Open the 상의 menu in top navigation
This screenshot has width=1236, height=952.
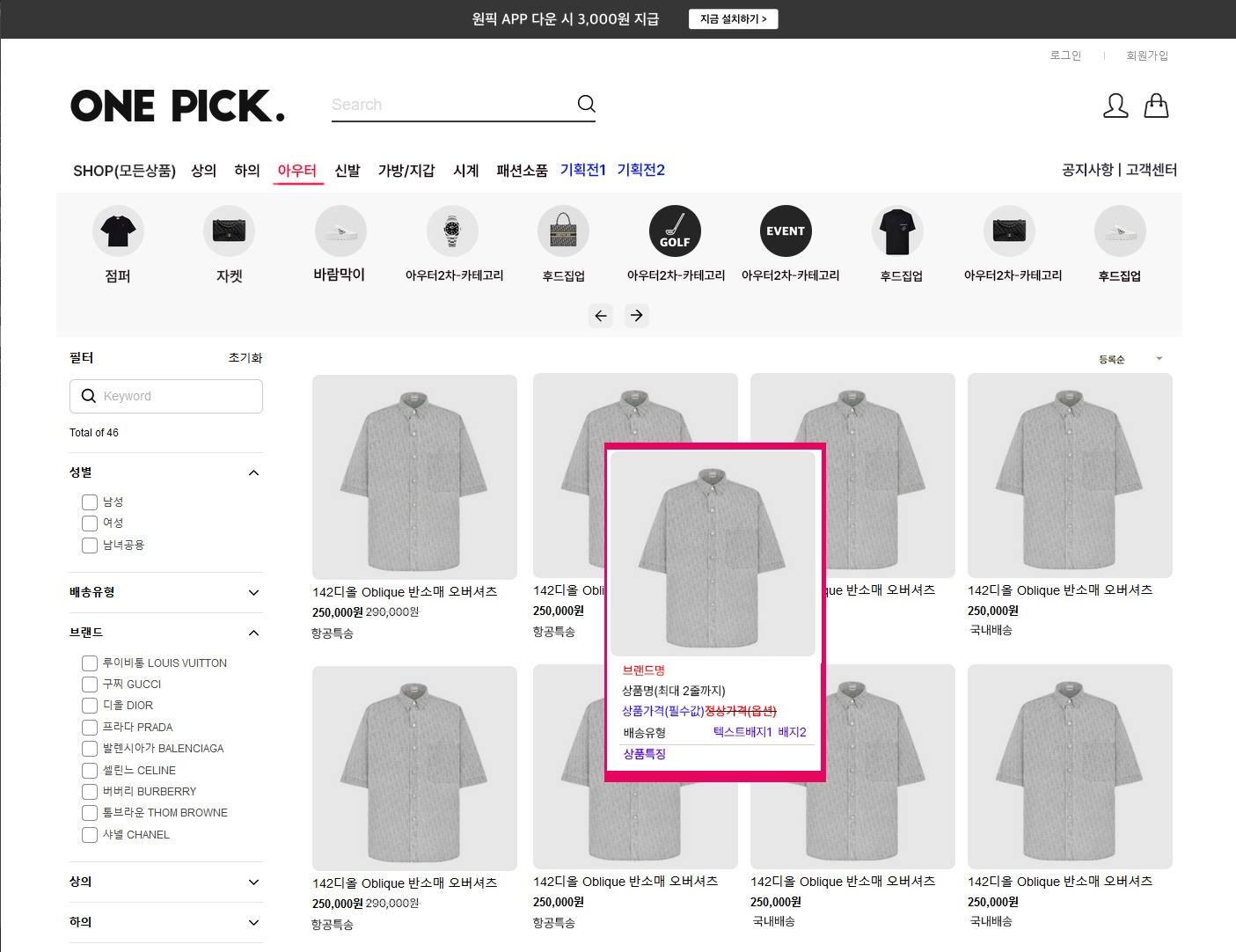point(204,171)
